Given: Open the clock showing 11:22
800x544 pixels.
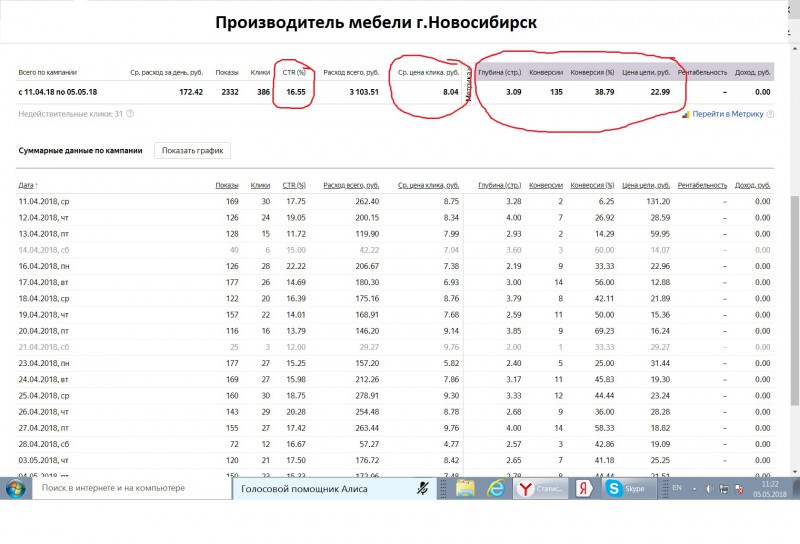Looking at the screenshot, I should tap(769, 489).
